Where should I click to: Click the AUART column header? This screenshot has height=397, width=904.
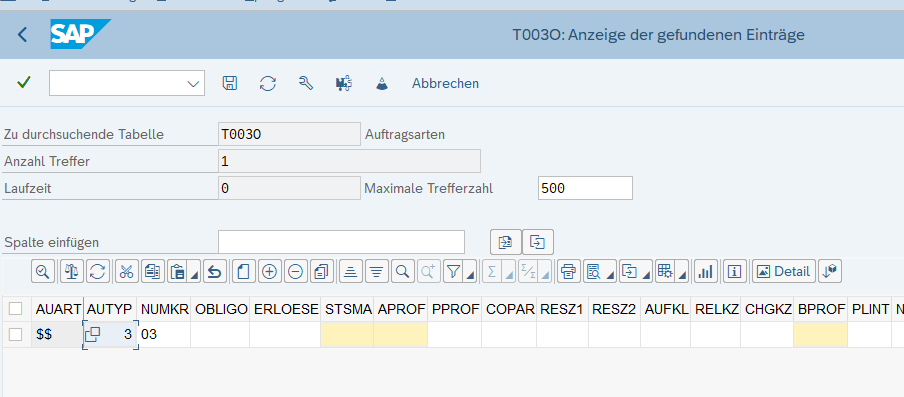[58, 309]
